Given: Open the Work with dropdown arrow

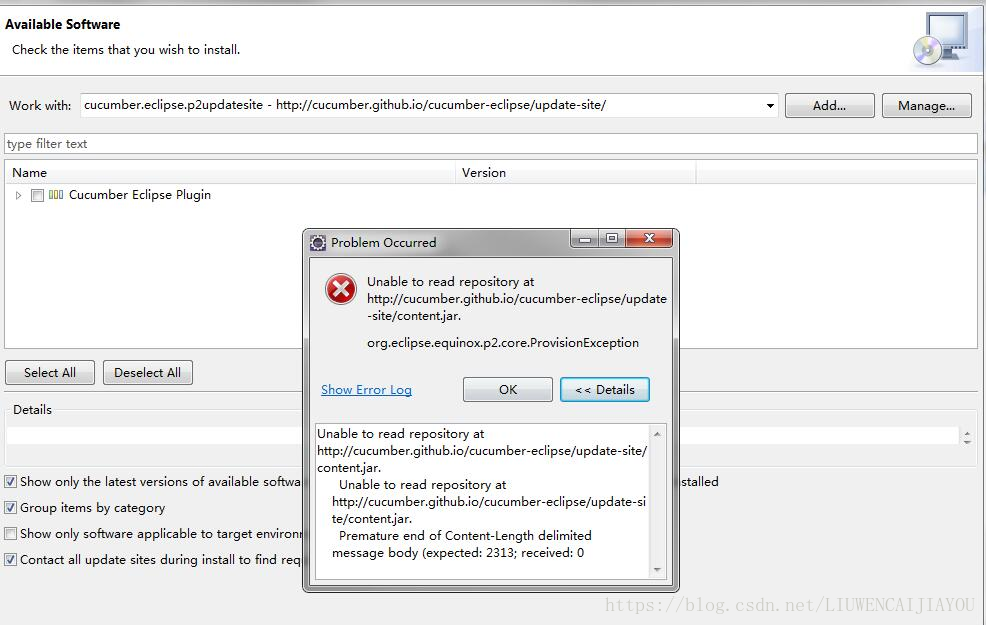Looking at the screenshot, I should tap(770, 106).
